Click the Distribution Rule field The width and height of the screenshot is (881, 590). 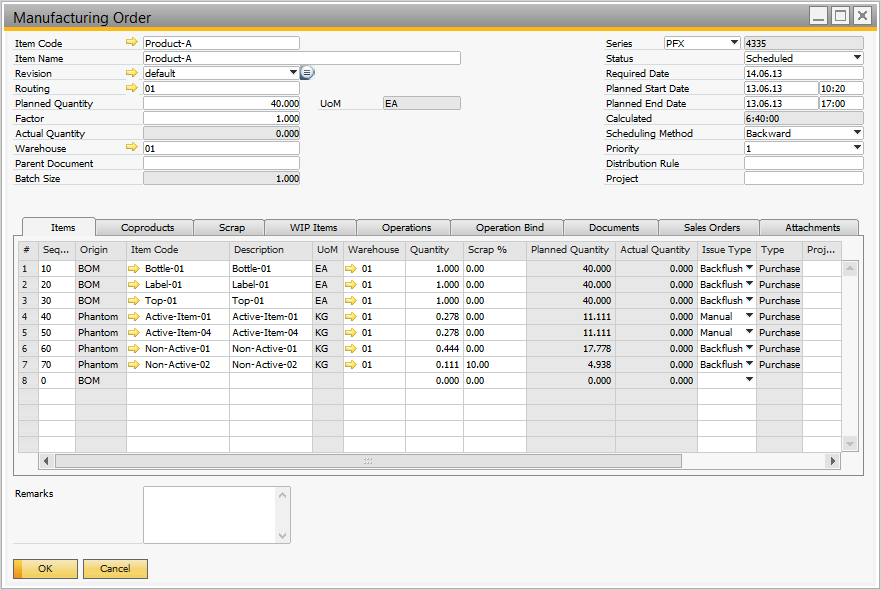[x=803, y=164]
